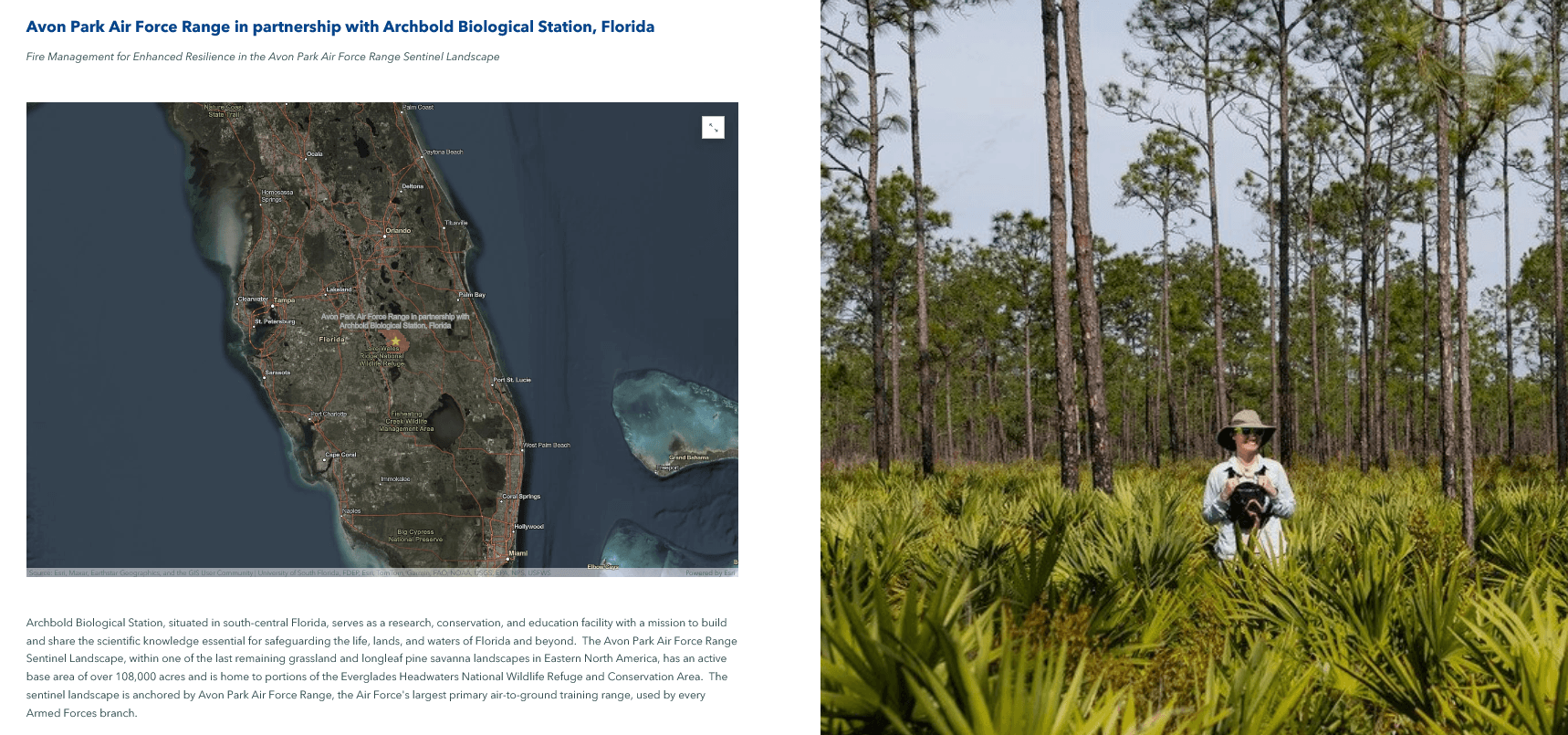Click the West Palm Beach map label
Screen dimensions: 1568x735
pyautogui.click(x=547, y=446)
